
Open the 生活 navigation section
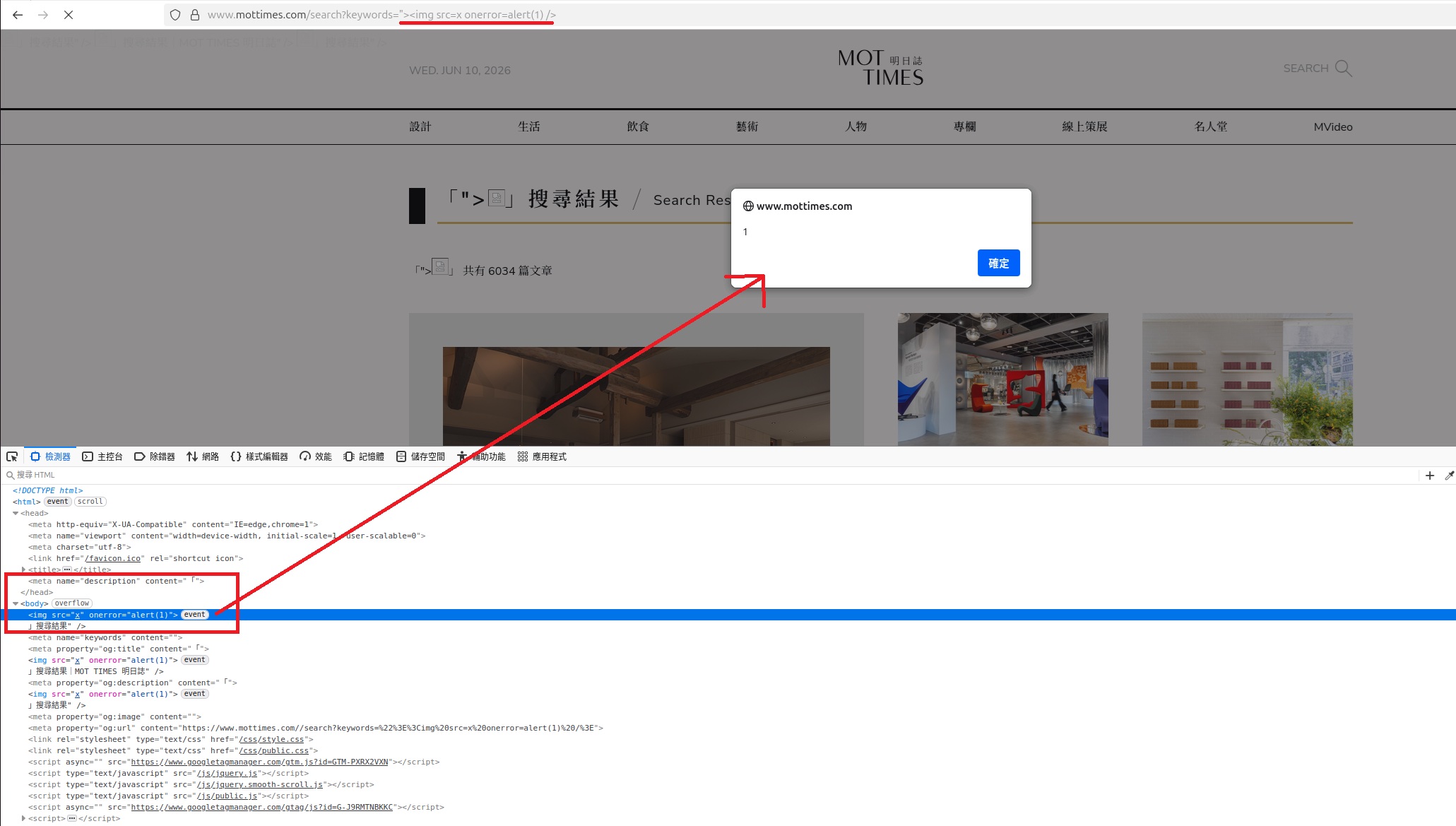tap(529, 126)
